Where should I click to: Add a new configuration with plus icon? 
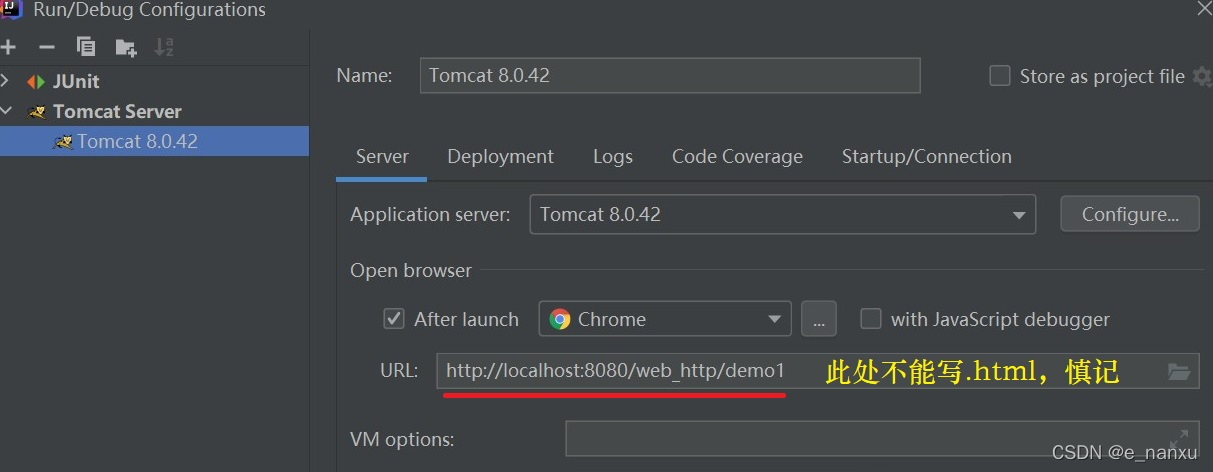[8, 47]
